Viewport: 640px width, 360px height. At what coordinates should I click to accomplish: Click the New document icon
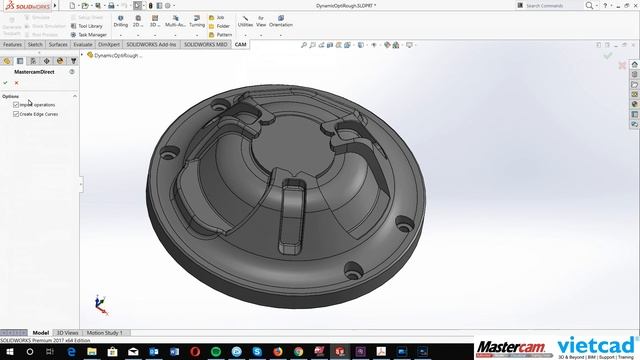coord(72,6)
